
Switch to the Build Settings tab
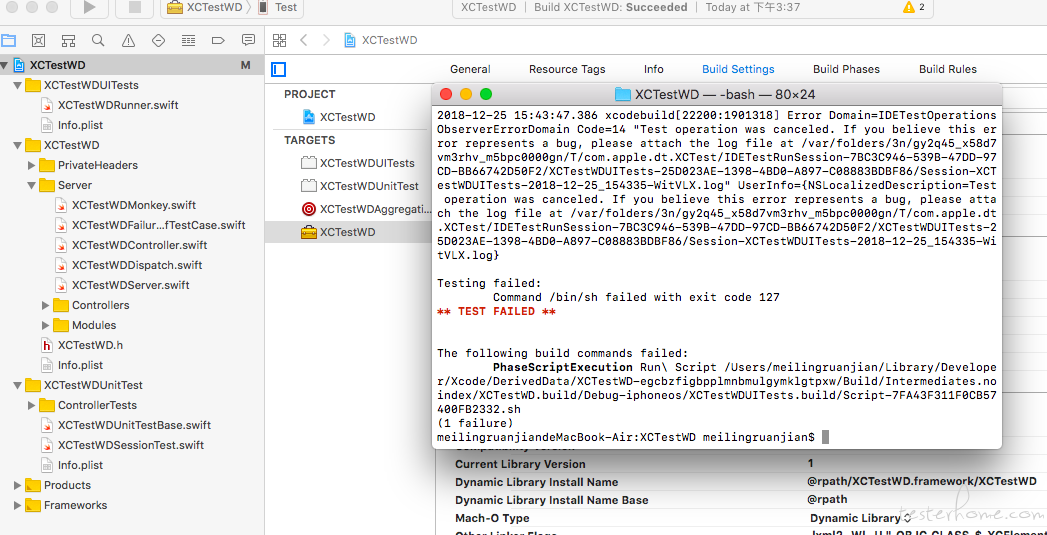[738, 69]
